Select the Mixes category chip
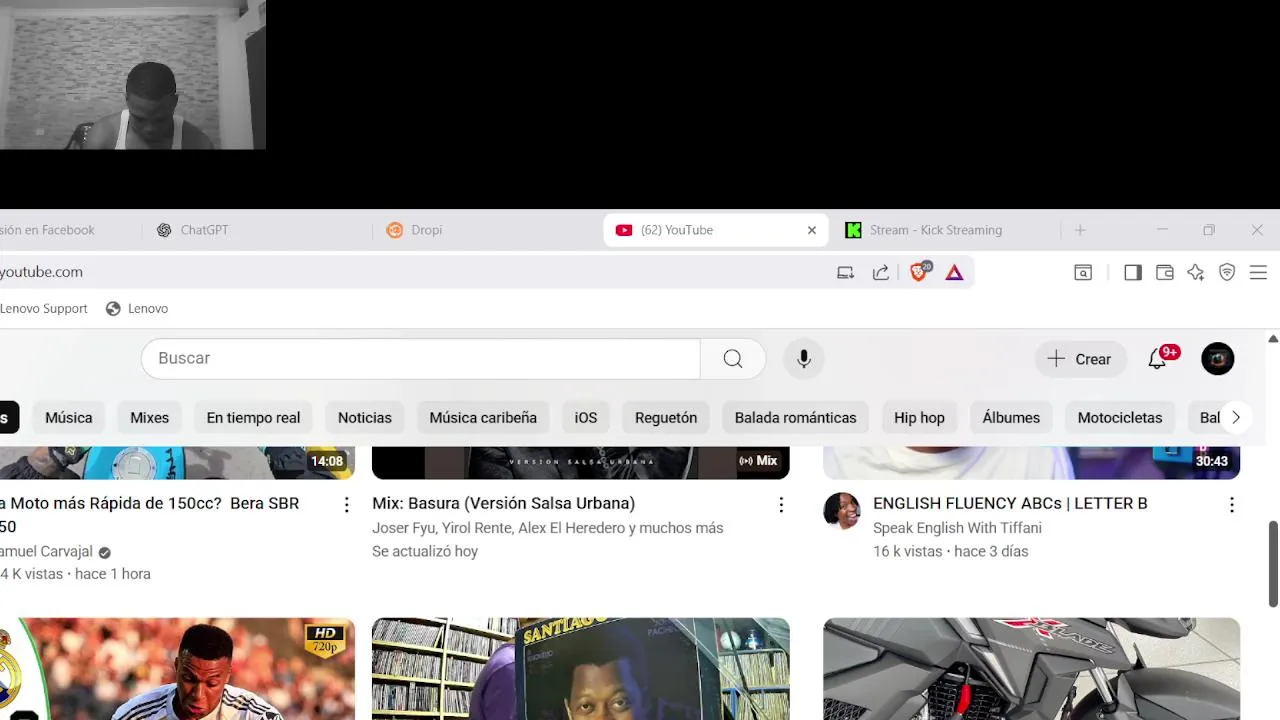Viewport: 1280px width, 720px height. pyautogui.click(x=150, y=418)
